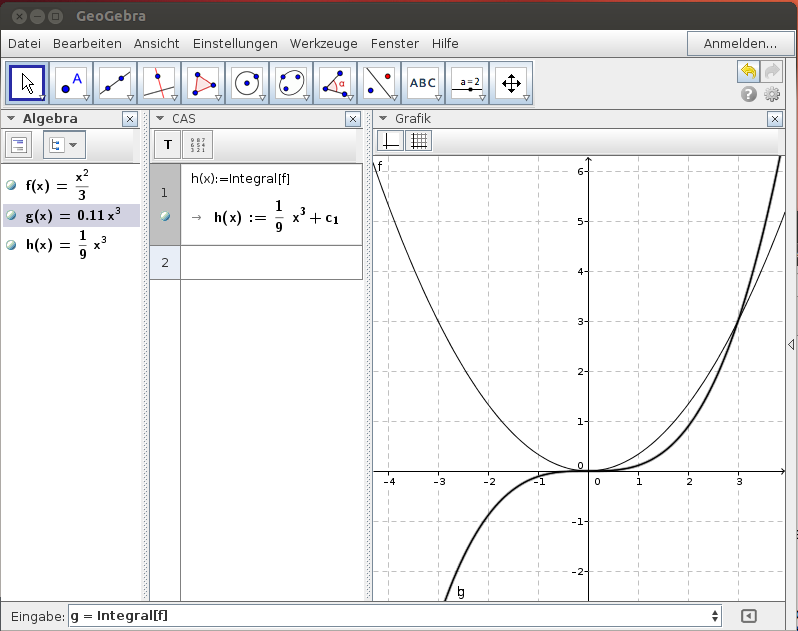
Task: Open the Einstellungen menu
Action: pyautogui.click(x=235, y=44)
